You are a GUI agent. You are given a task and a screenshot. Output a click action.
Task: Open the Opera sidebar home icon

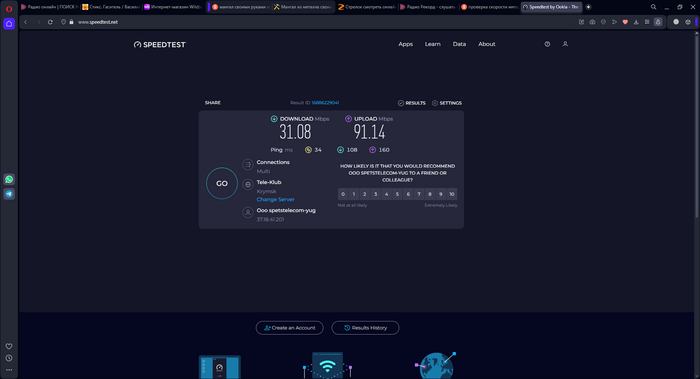tap(9, 24)
